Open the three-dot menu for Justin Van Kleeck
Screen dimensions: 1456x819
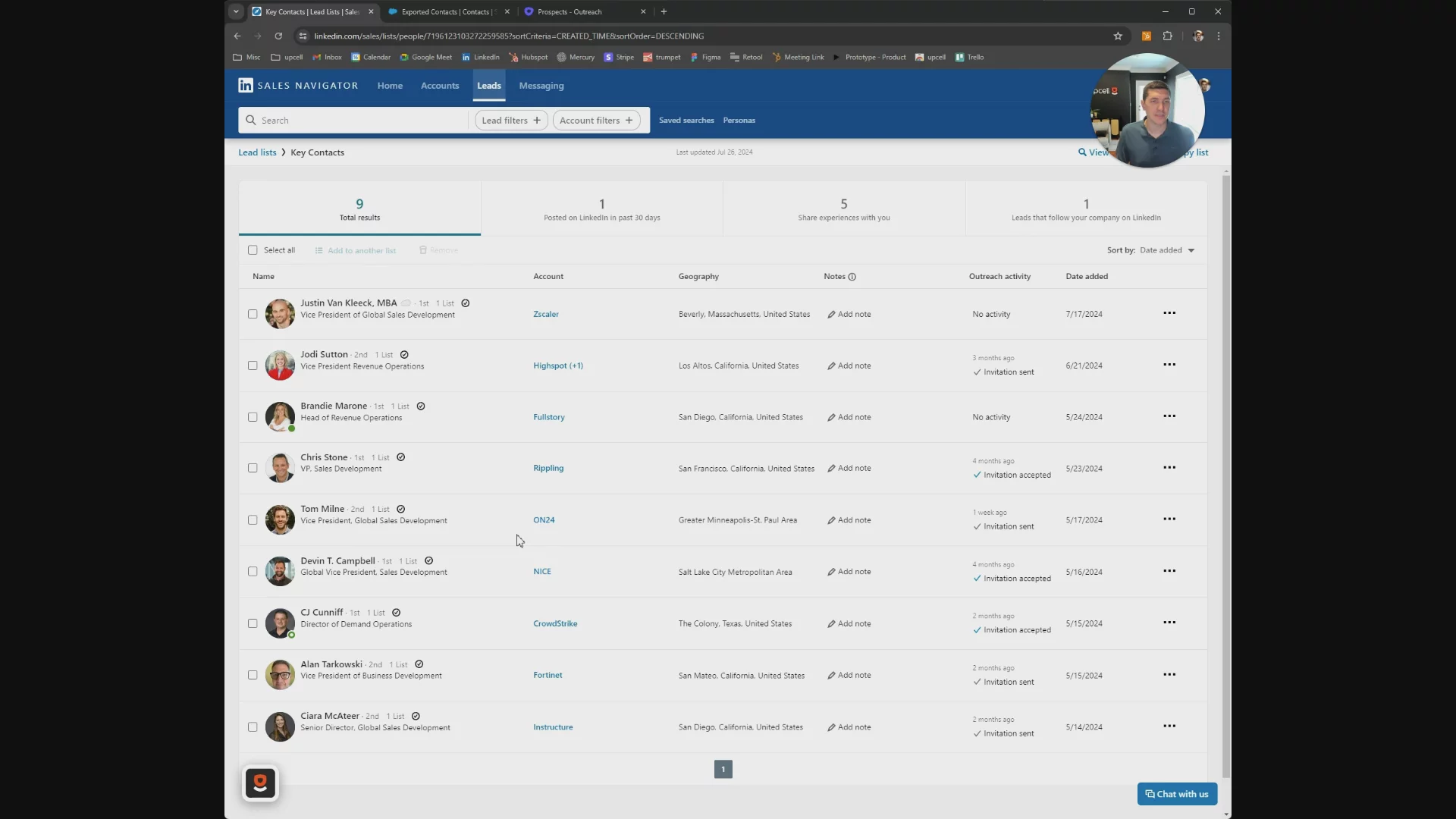point(1169,313)
